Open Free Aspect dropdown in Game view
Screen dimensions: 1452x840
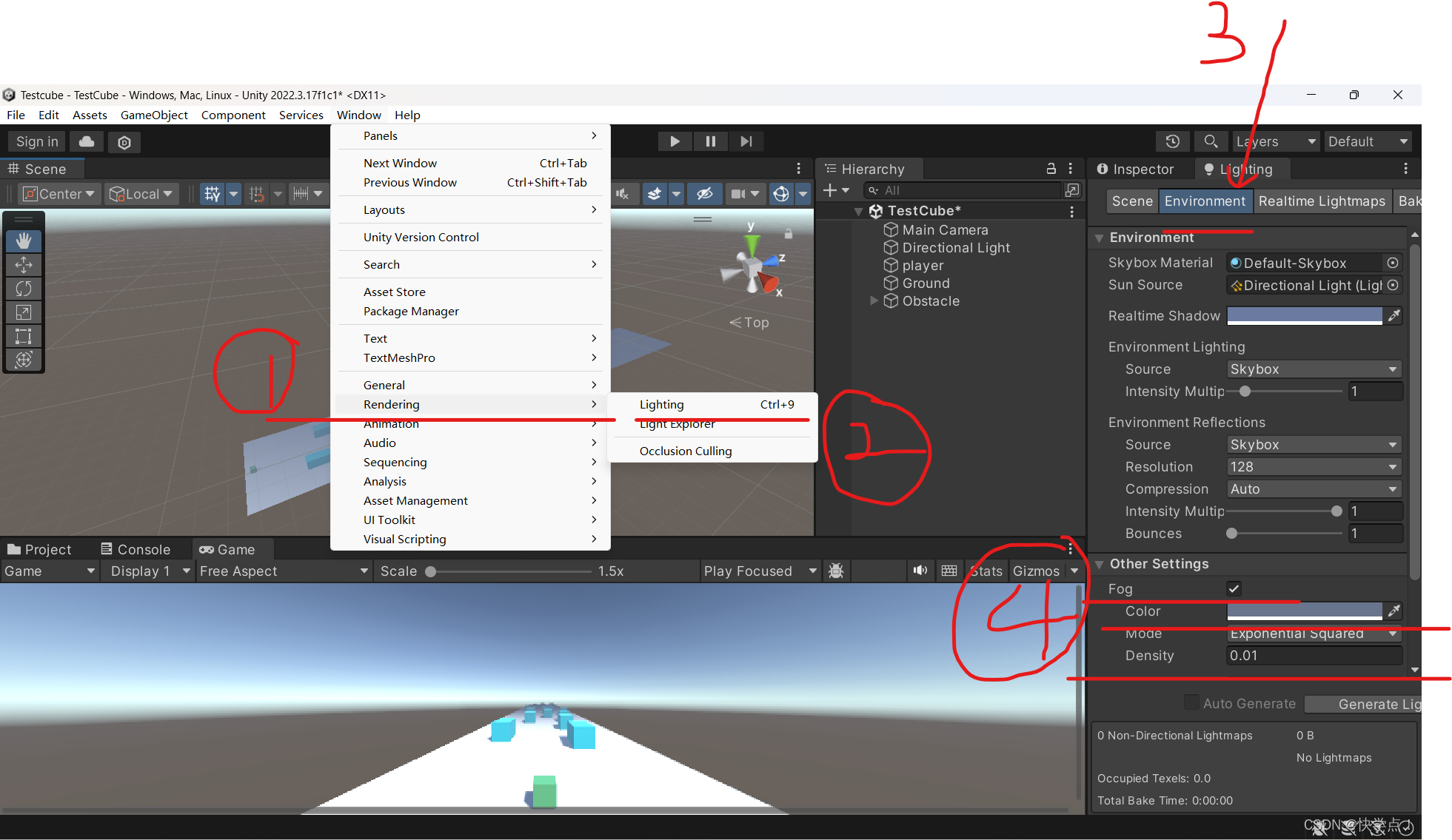[x=284, y=571]
